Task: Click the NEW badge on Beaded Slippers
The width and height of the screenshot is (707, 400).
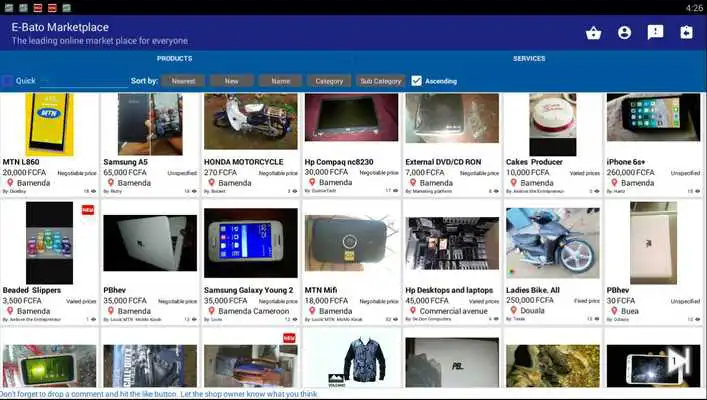Action: pyautogui.click(x=88, y=210)
